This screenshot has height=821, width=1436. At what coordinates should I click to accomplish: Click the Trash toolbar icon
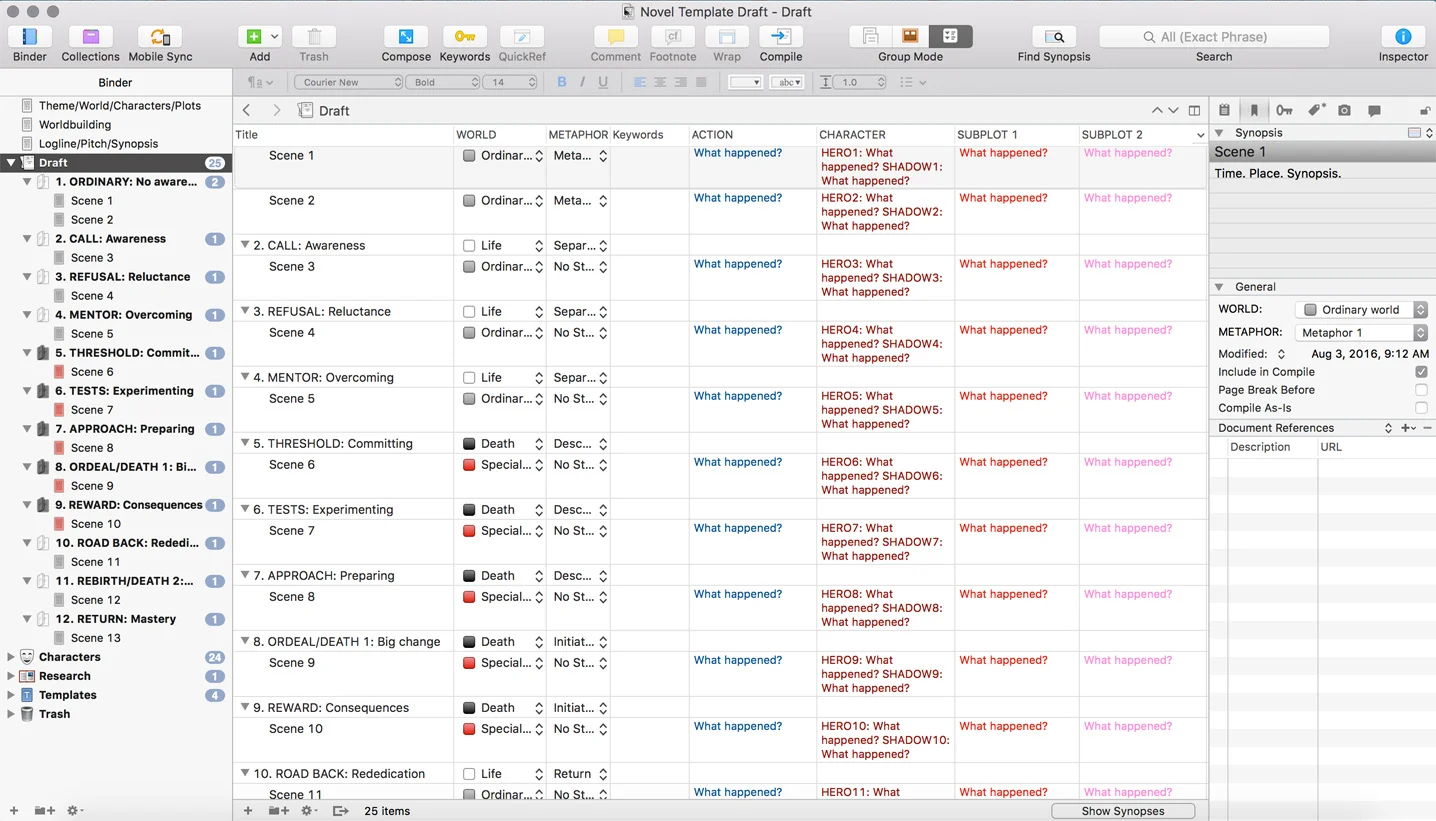[x=314, y=37]
